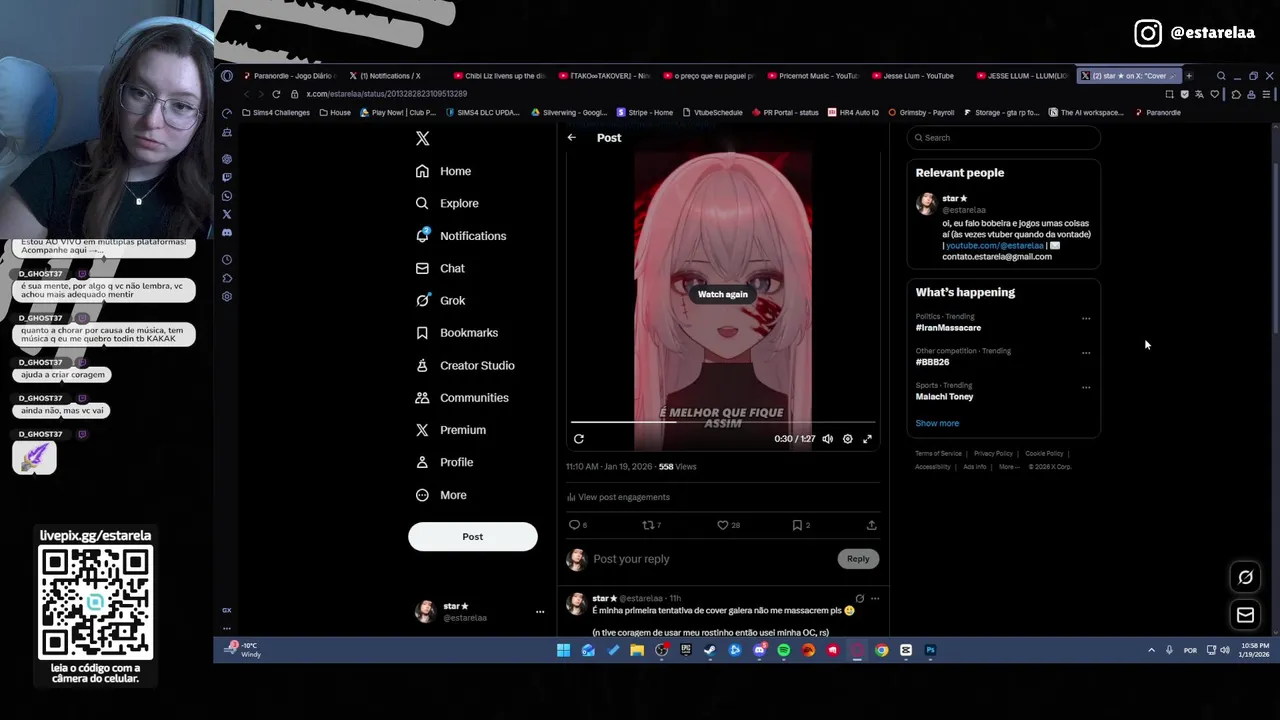Go to Home in X sidebar
1280x720 pixels.
[443, 171]
